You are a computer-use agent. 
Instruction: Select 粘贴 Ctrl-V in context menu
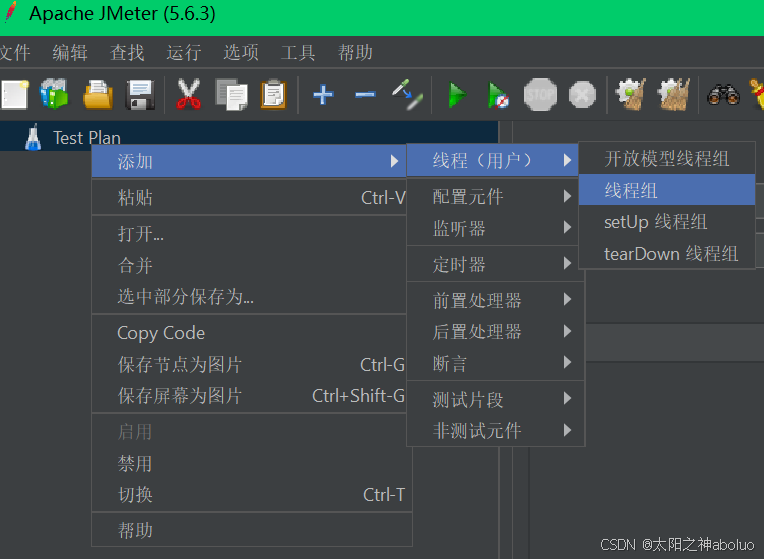tap(249, 197)
